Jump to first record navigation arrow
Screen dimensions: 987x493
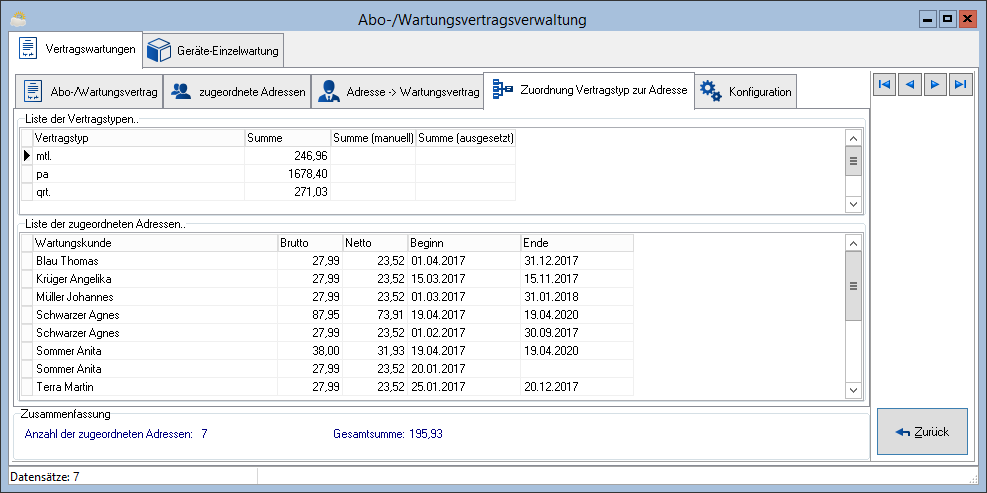tap(884, 84)
